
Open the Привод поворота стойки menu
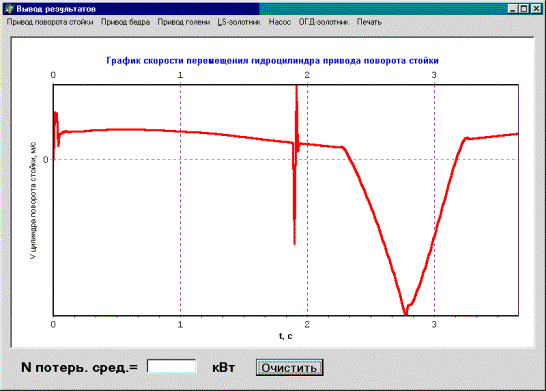tap(50, 22)
